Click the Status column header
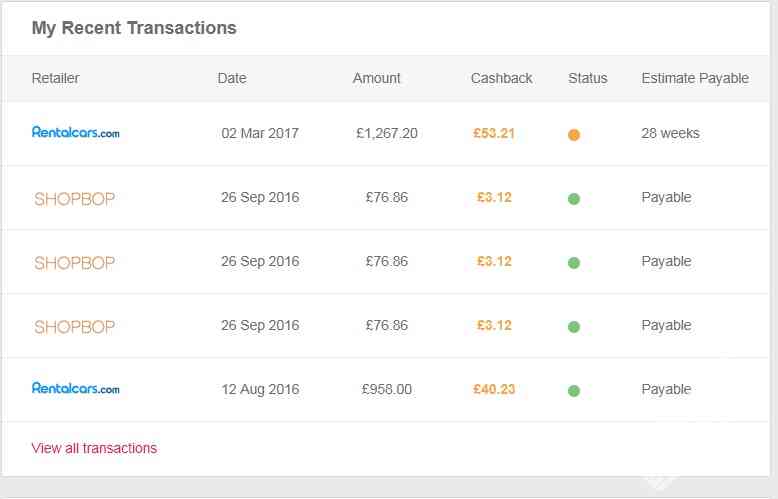The height and width of the screenshot is (499, 778). click(x=587, y=78)
